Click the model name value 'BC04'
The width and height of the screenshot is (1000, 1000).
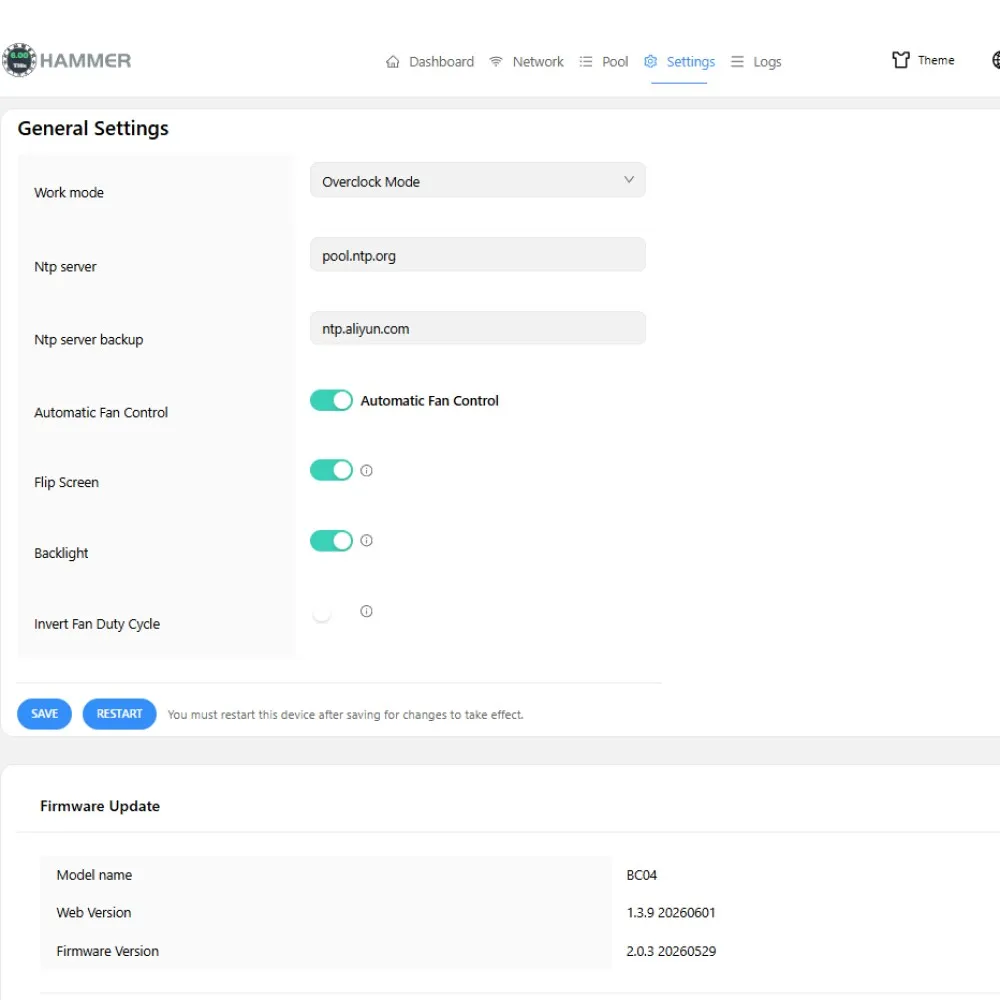click(642, 875)
